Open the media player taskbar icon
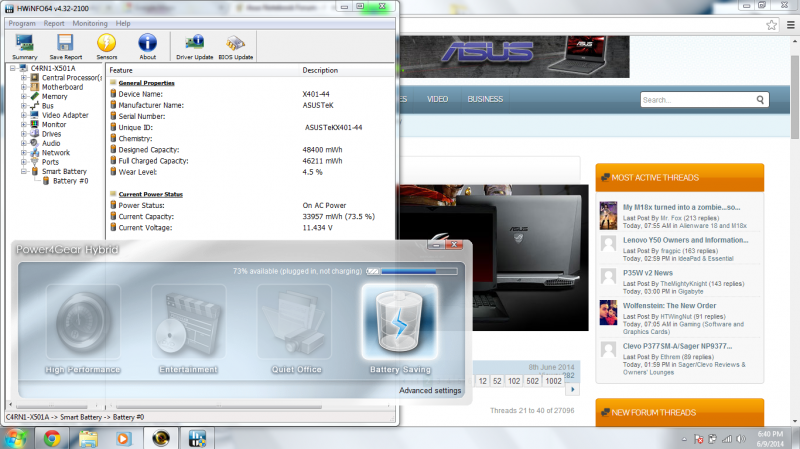Image resolution: width=800 pixels, height=449 pixels. pos(123,438)
